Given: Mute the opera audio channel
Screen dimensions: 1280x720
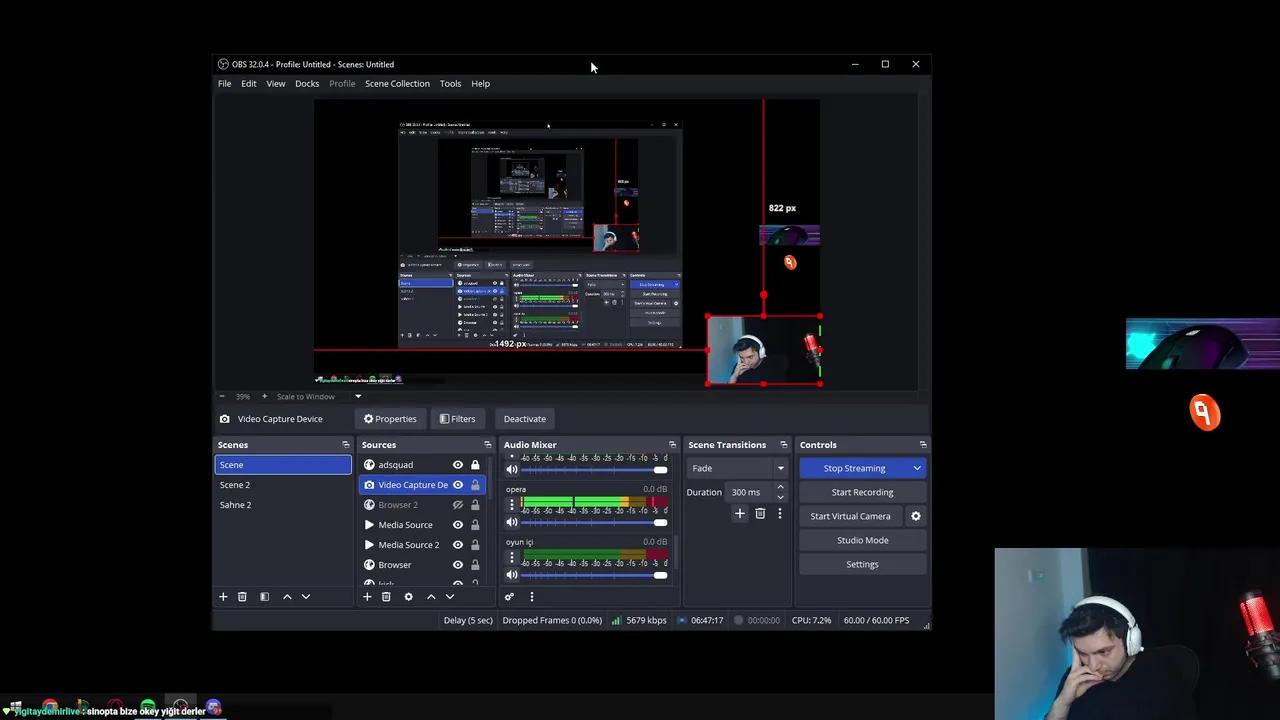Looking at the screenshot, I should (x=512, y=522).
